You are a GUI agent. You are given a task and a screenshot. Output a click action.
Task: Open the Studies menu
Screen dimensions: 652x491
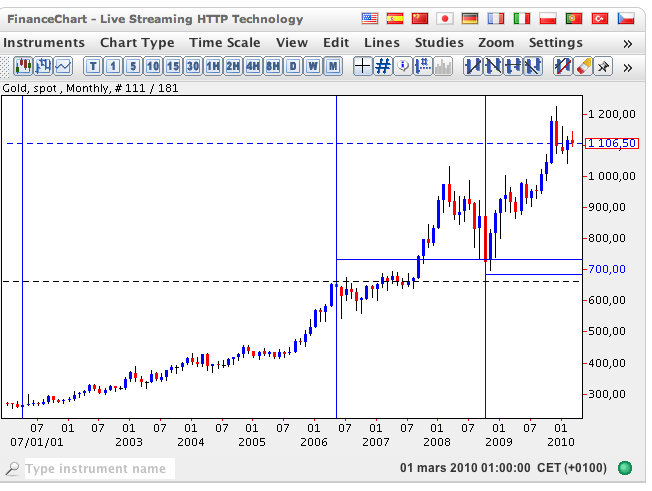(439, 43)
